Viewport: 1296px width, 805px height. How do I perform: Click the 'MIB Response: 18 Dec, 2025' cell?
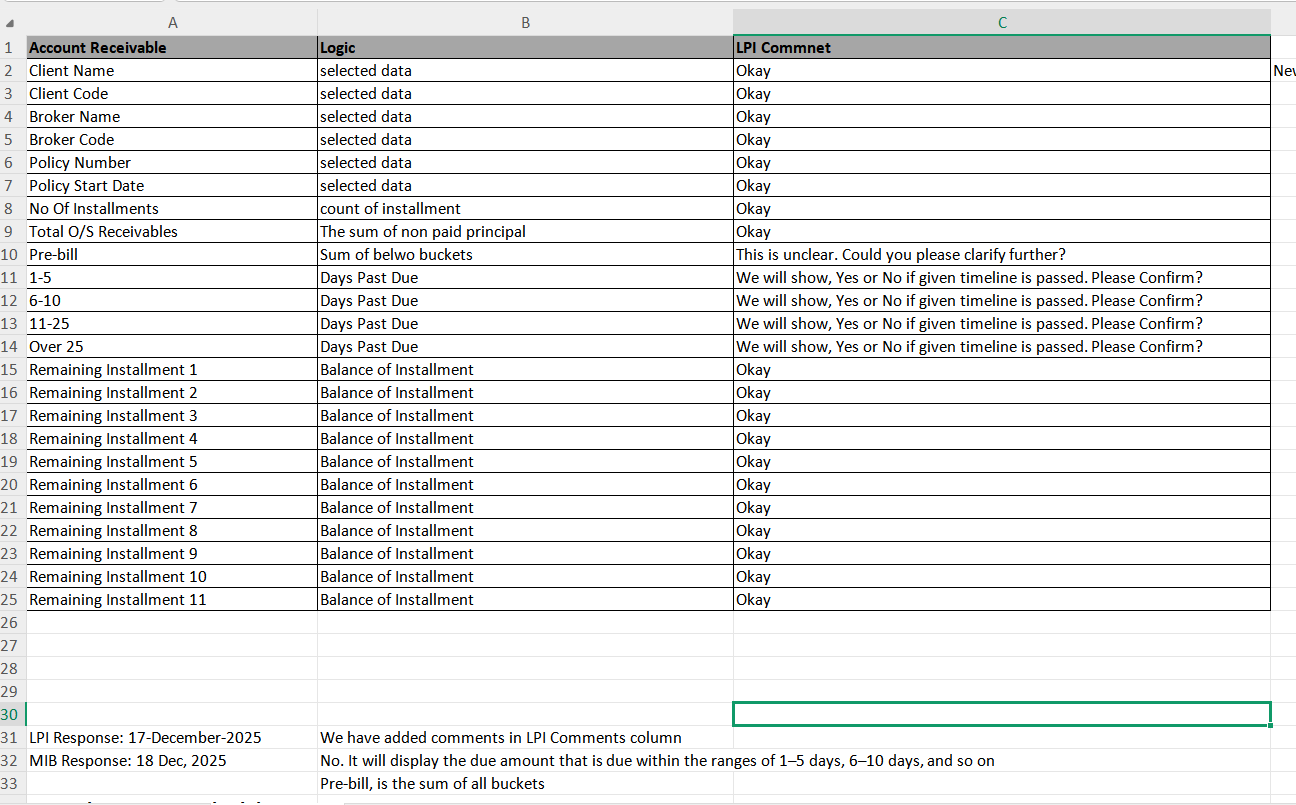128,761
